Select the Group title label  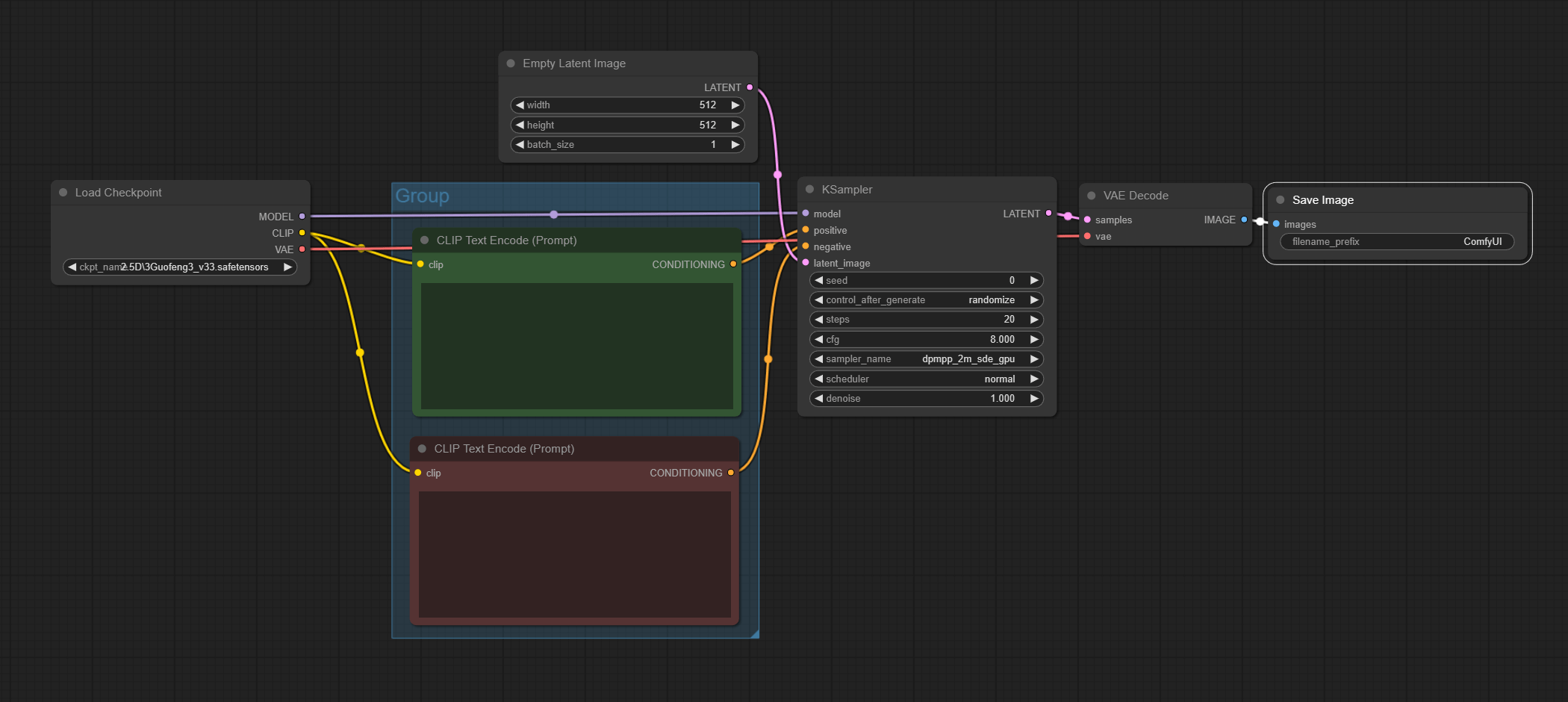pyautogui.click(x=422, y=196)
